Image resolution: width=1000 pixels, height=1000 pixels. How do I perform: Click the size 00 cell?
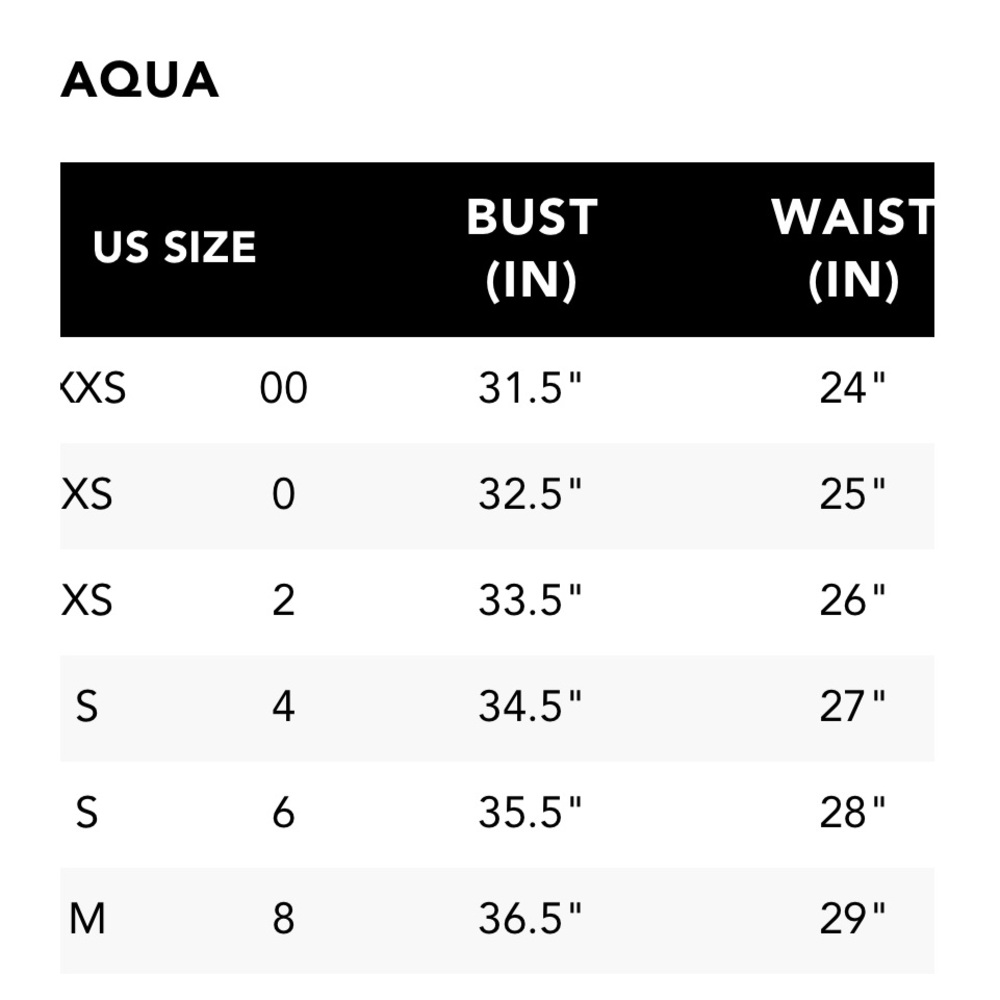[x=284, y=388]
